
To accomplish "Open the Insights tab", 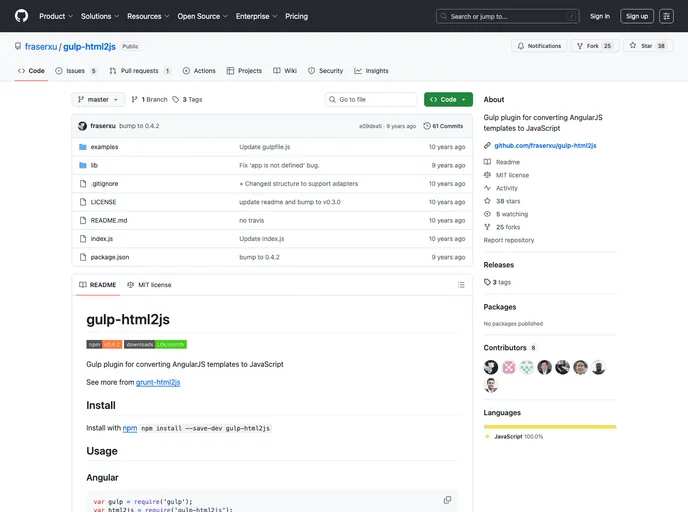I will pyautogui.click(x=371, y=71).
